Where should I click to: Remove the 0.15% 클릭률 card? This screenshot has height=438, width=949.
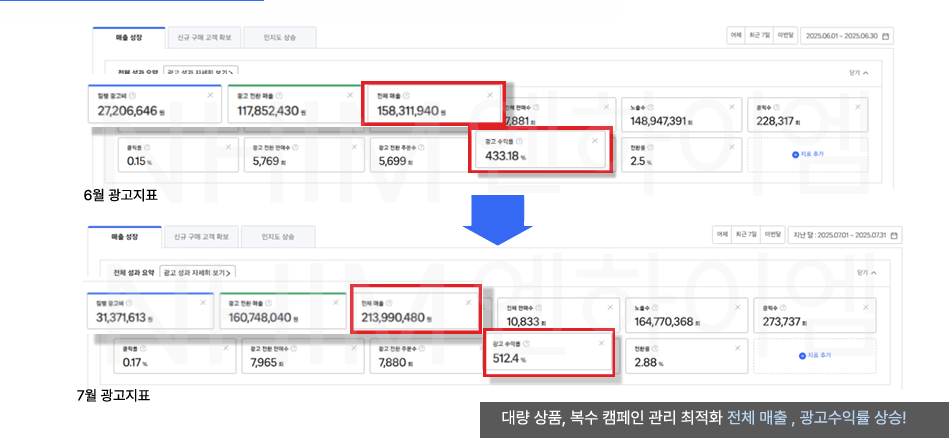(228, 146)
